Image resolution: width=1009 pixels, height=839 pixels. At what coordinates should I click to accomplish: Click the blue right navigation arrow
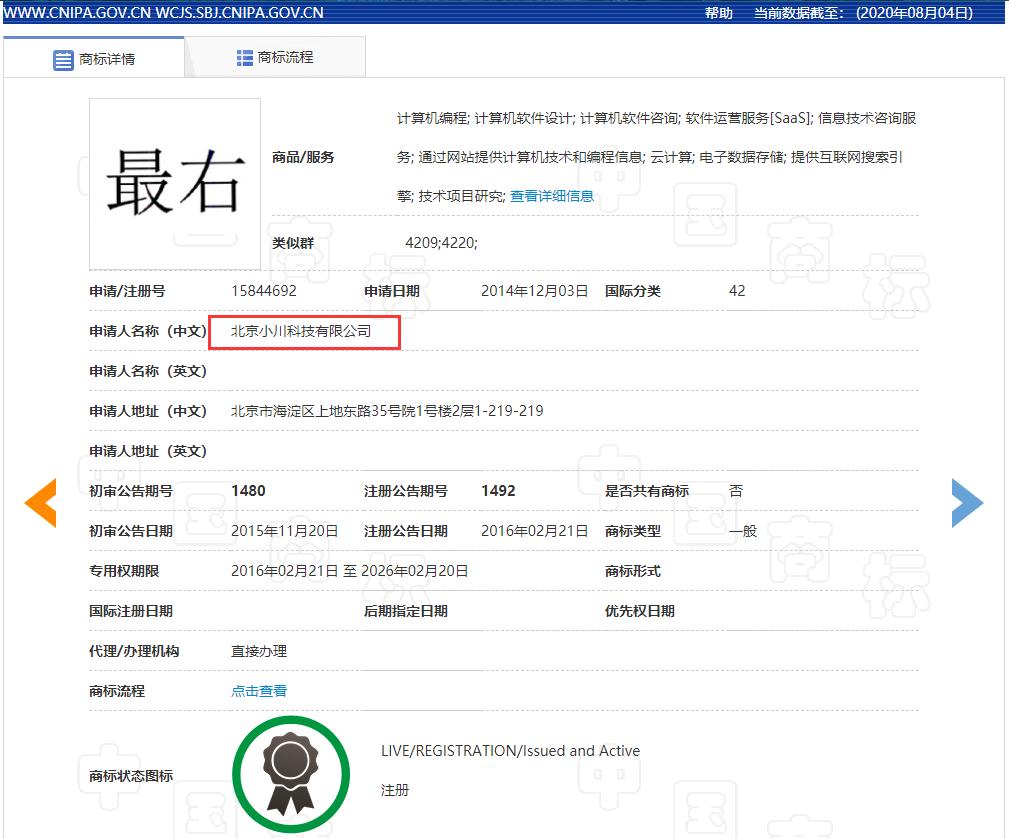967,503
